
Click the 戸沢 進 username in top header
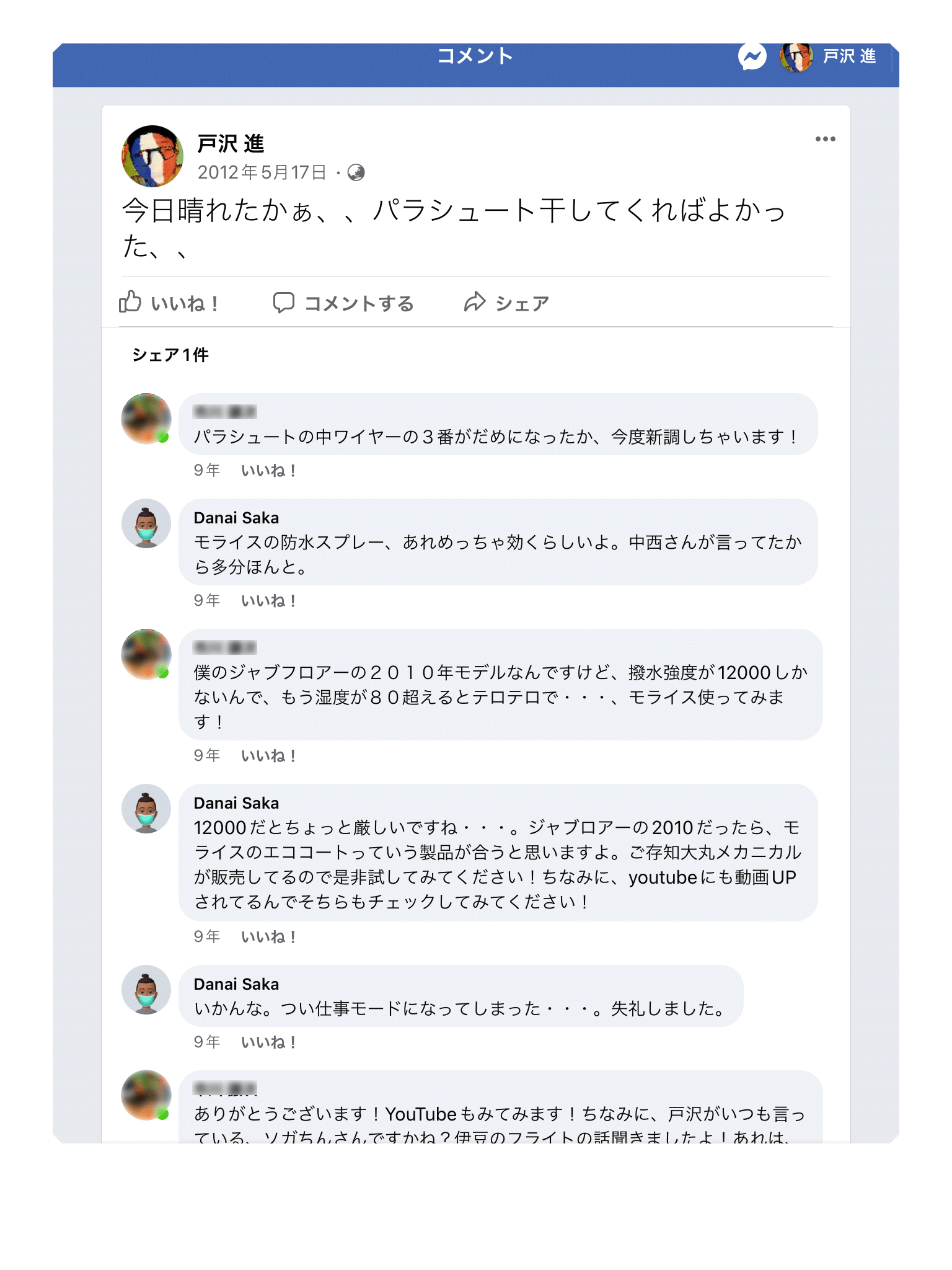[x=849, y=57]
